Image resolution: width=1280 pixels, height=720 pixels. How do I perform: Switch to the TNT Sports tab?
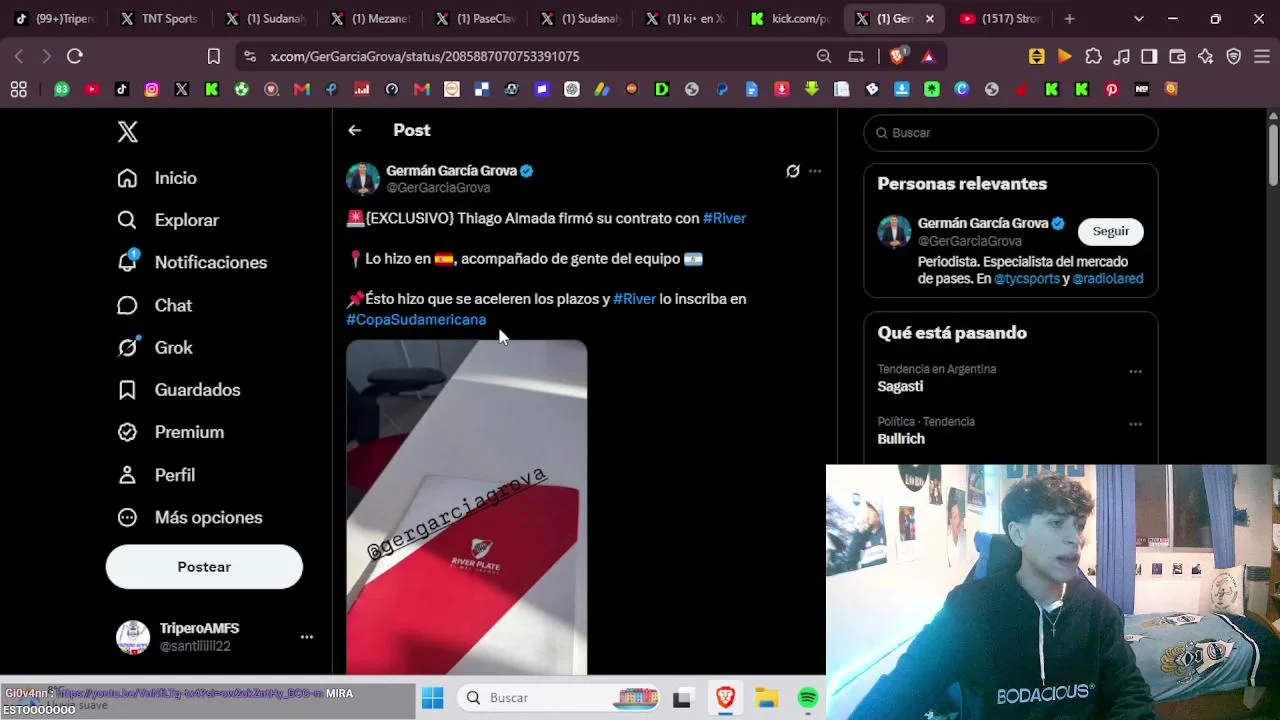coord(159,19)
